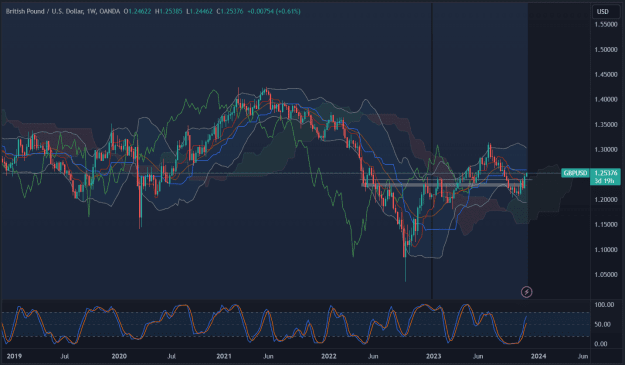625x365 pixels.
Task: Select the GBPUSD price label tag
Action: coord(576,173)
